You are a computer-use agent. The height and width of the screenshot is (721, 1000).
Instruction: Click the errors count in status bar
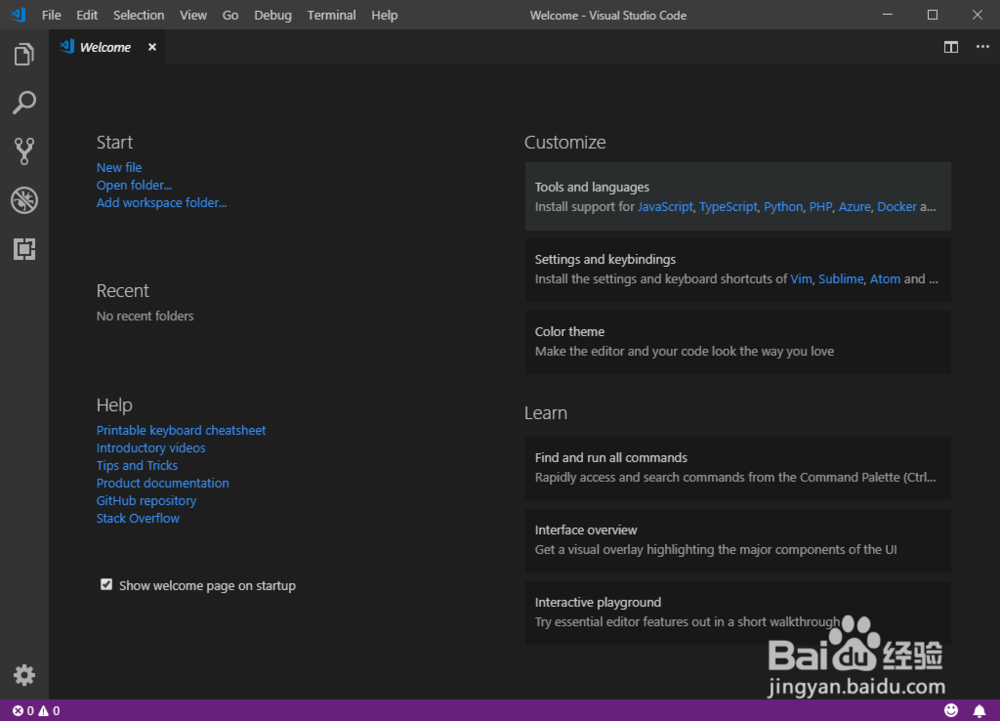point(23,710)
